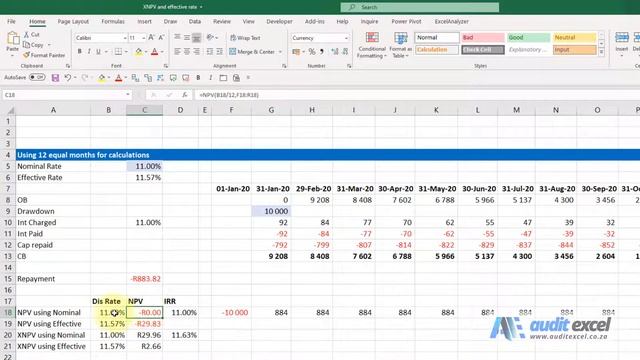Switch to the Page Layout tab
Viewport: 640px width, 360px height.
click(73, 21)
